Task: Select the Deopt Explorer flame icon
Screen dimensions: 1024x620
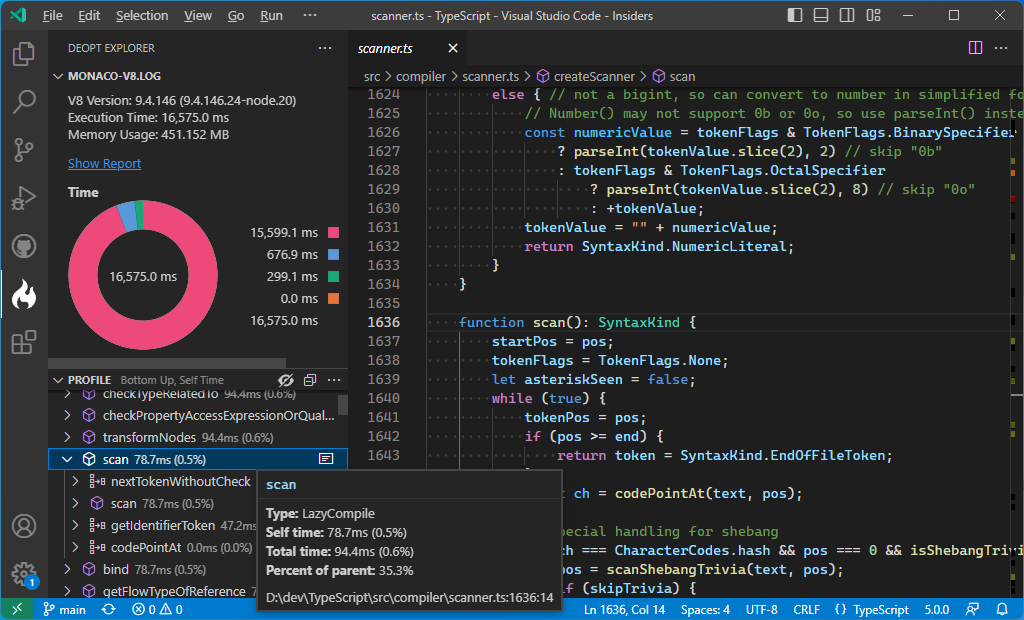Action: click(x=24, y=295)
